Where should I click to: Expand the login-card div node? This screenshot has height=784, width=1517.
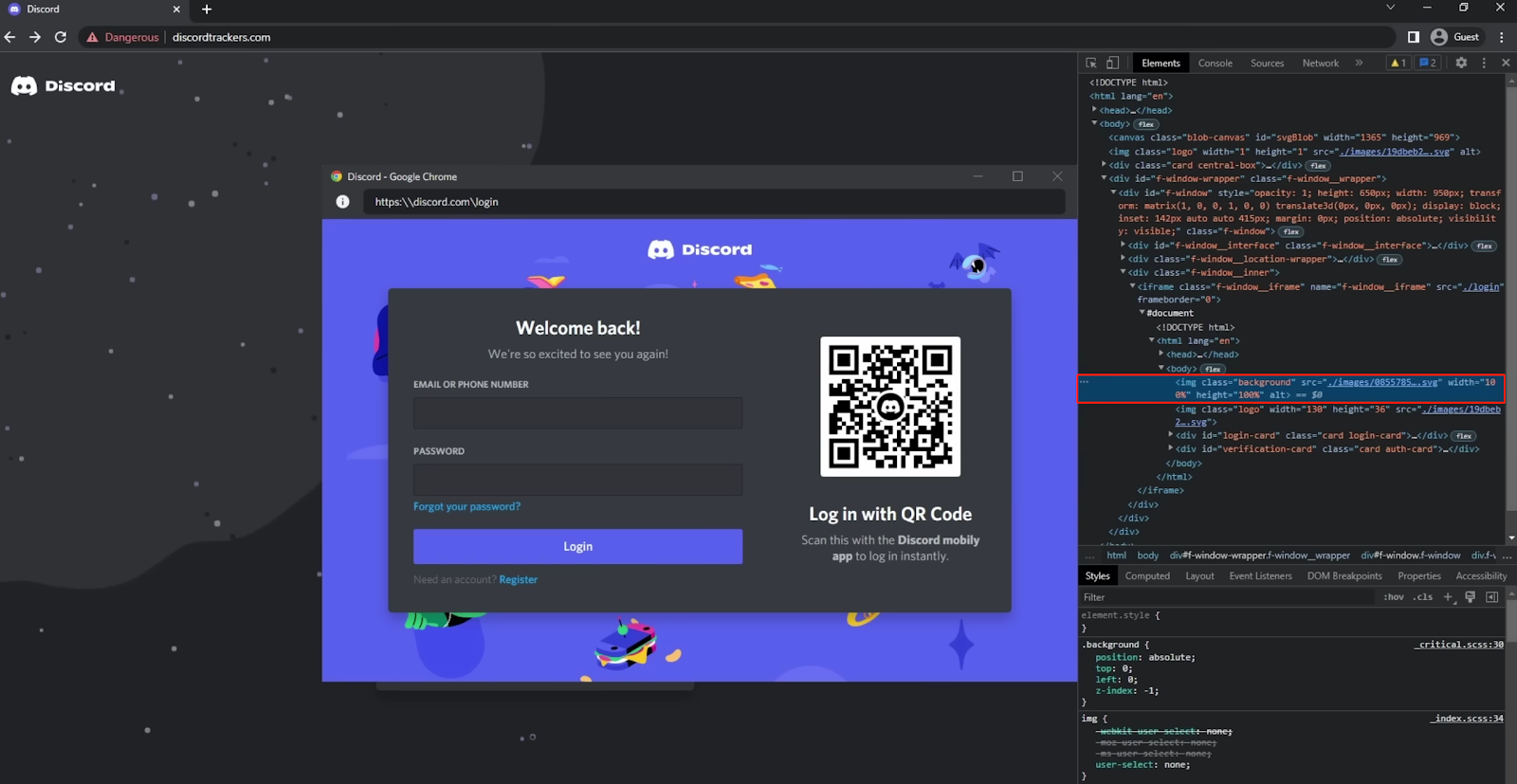pos(1170,435)
